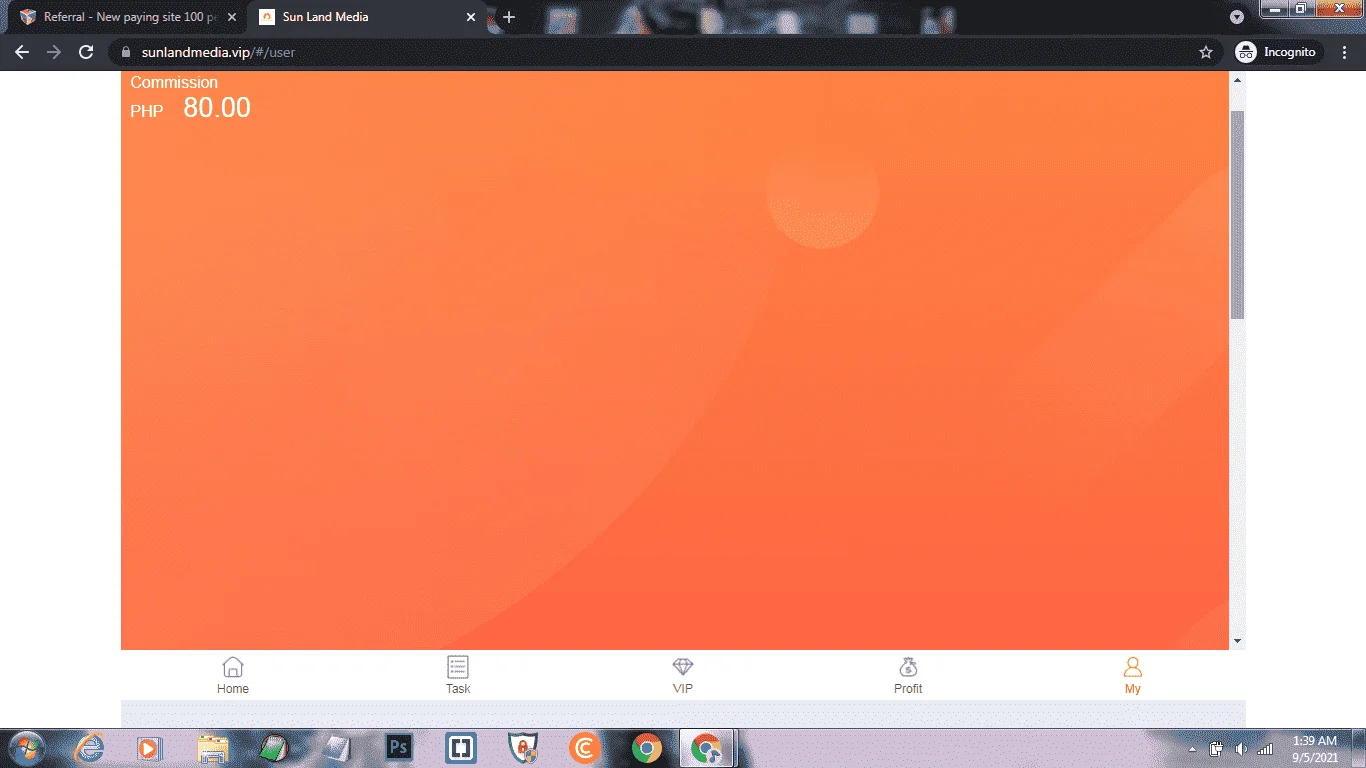This screenshot has width=1366, height=768.
Task: Launch Internet Explorer from taskbar
Action: 90,748
